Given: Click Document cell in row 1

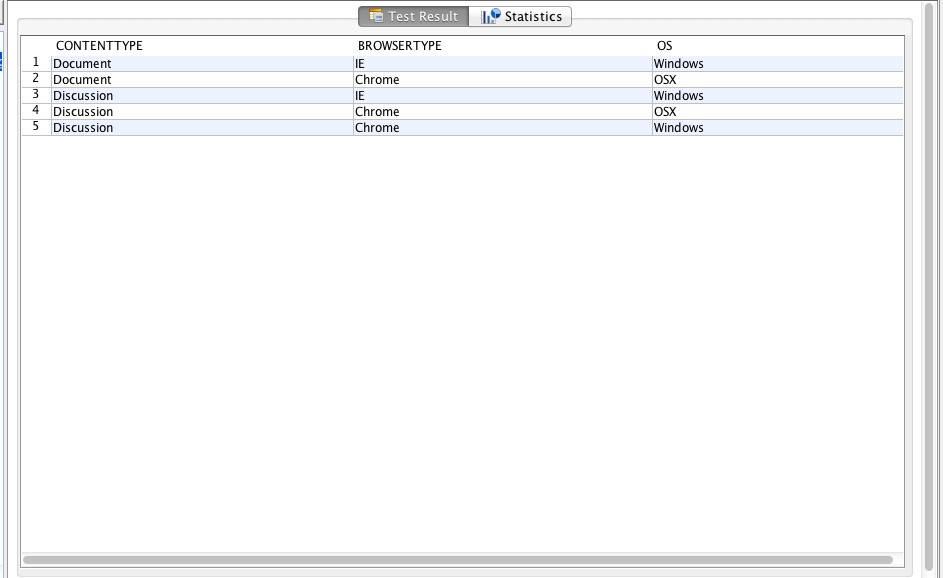Looking at the screenshot, I should [202, 64].
